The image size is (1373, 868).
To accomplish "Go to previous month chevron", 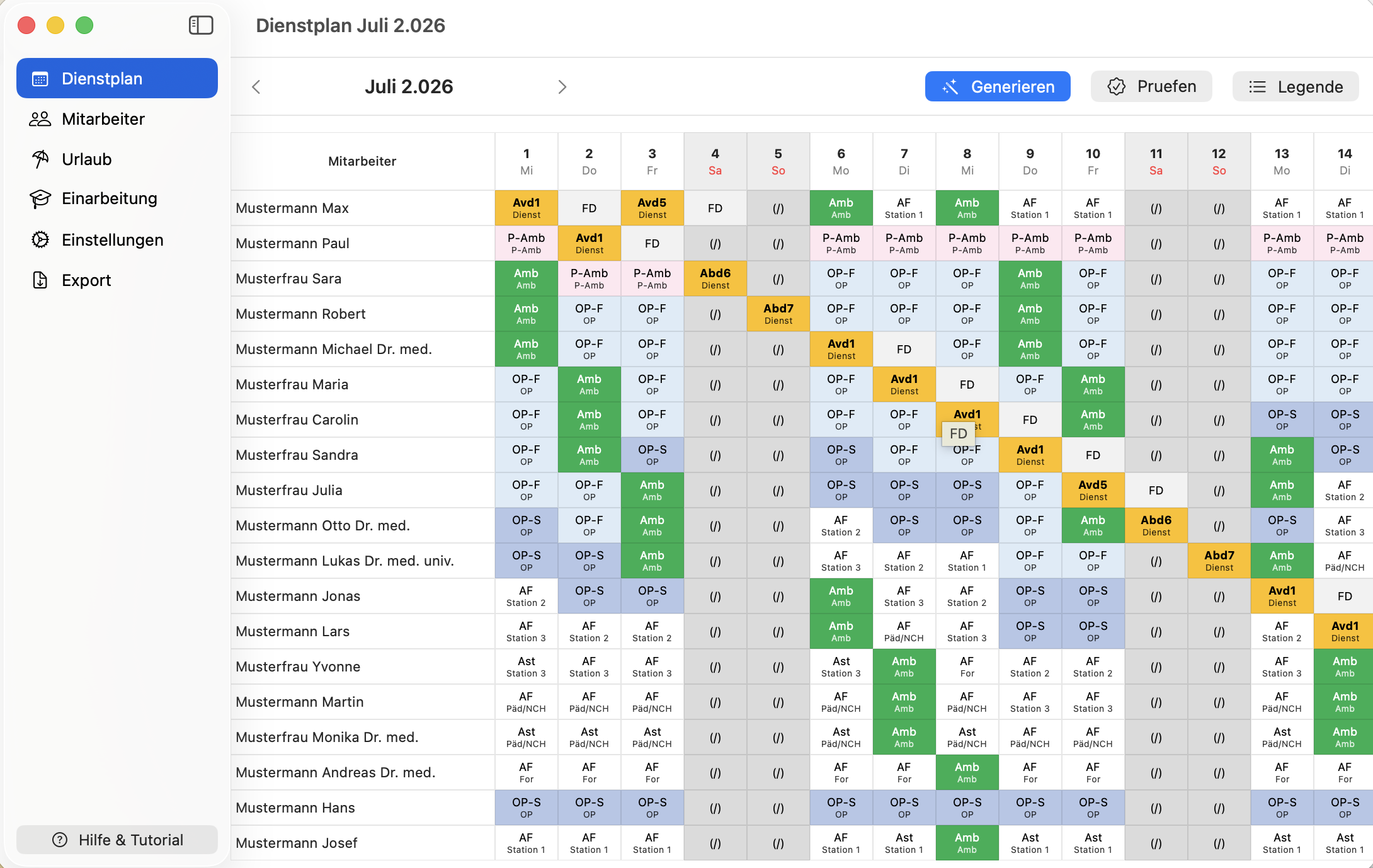I will (256, 87).
